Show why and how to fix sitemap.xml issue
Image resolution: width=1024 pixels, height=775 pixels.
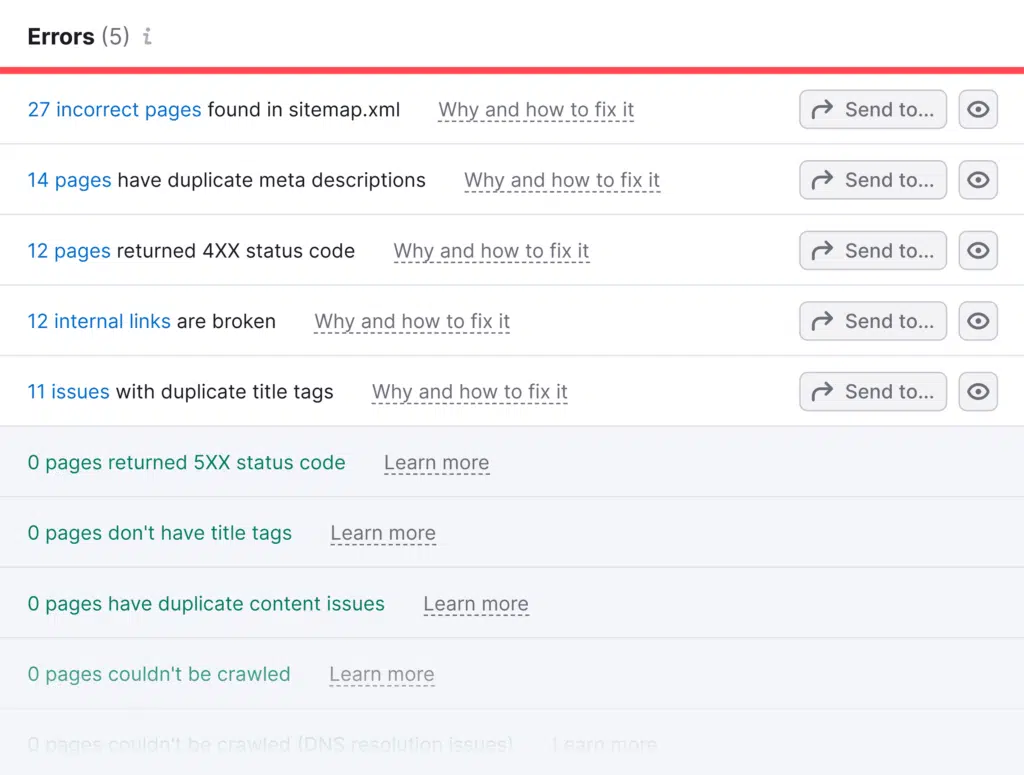pyautogui.click(x=536, y=110)
